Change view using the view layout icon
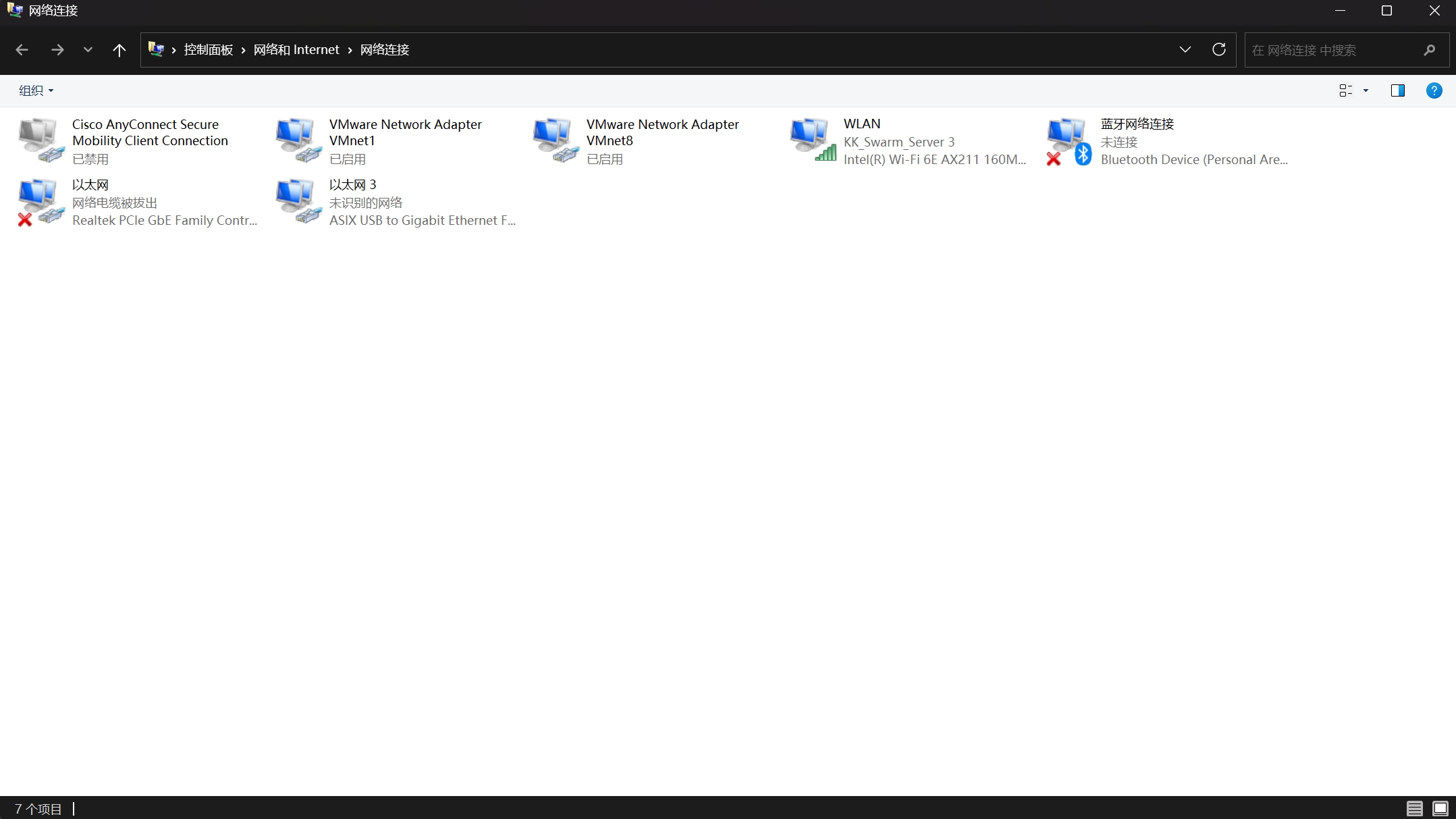Viewport: 1456px width, 819px height. click(1346, 90)
